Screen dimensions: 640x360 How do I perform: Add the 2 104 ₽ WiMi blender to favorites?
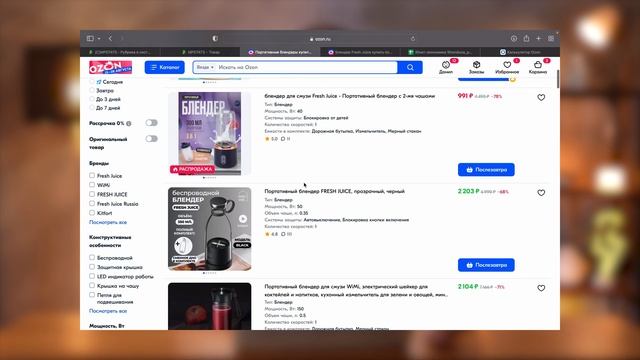click(541, 288)
